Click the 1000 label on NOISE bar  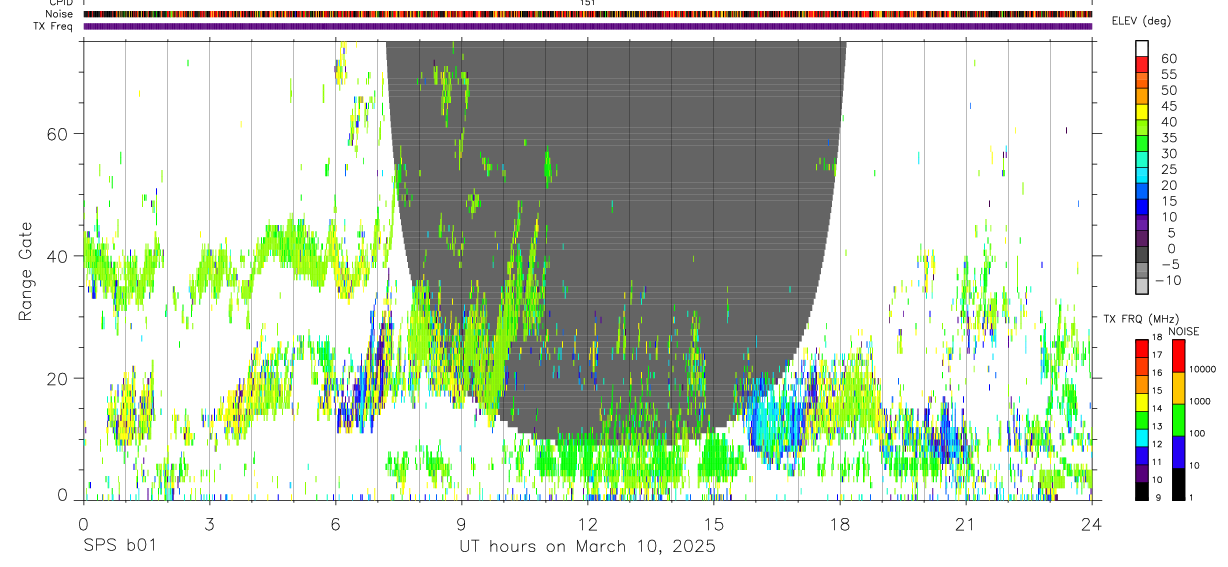[x=1201, y=401]
